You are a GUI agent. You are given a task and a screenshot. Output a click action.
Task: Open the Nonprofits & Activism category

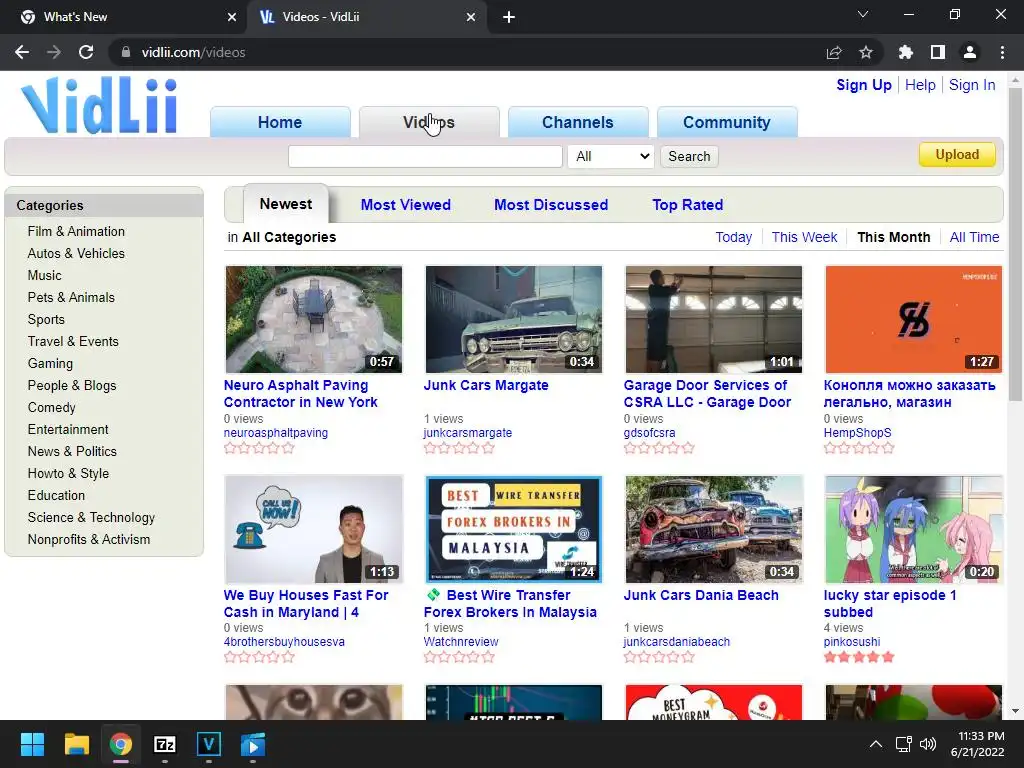pyautogui.click(x=89, y=539)
